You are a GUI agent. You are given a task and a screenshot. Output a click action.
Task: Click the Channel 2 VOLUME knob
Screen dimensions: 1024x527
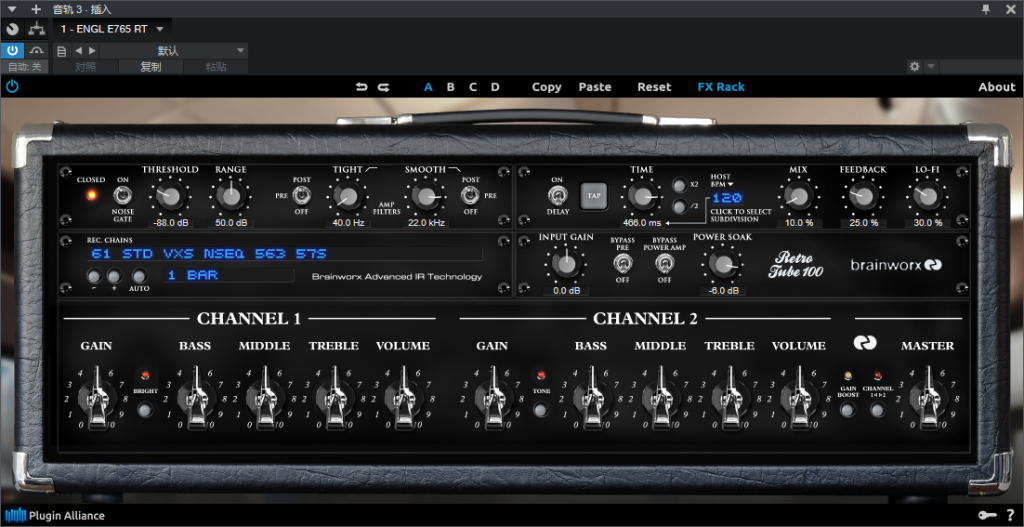click(x=799, y=396)
